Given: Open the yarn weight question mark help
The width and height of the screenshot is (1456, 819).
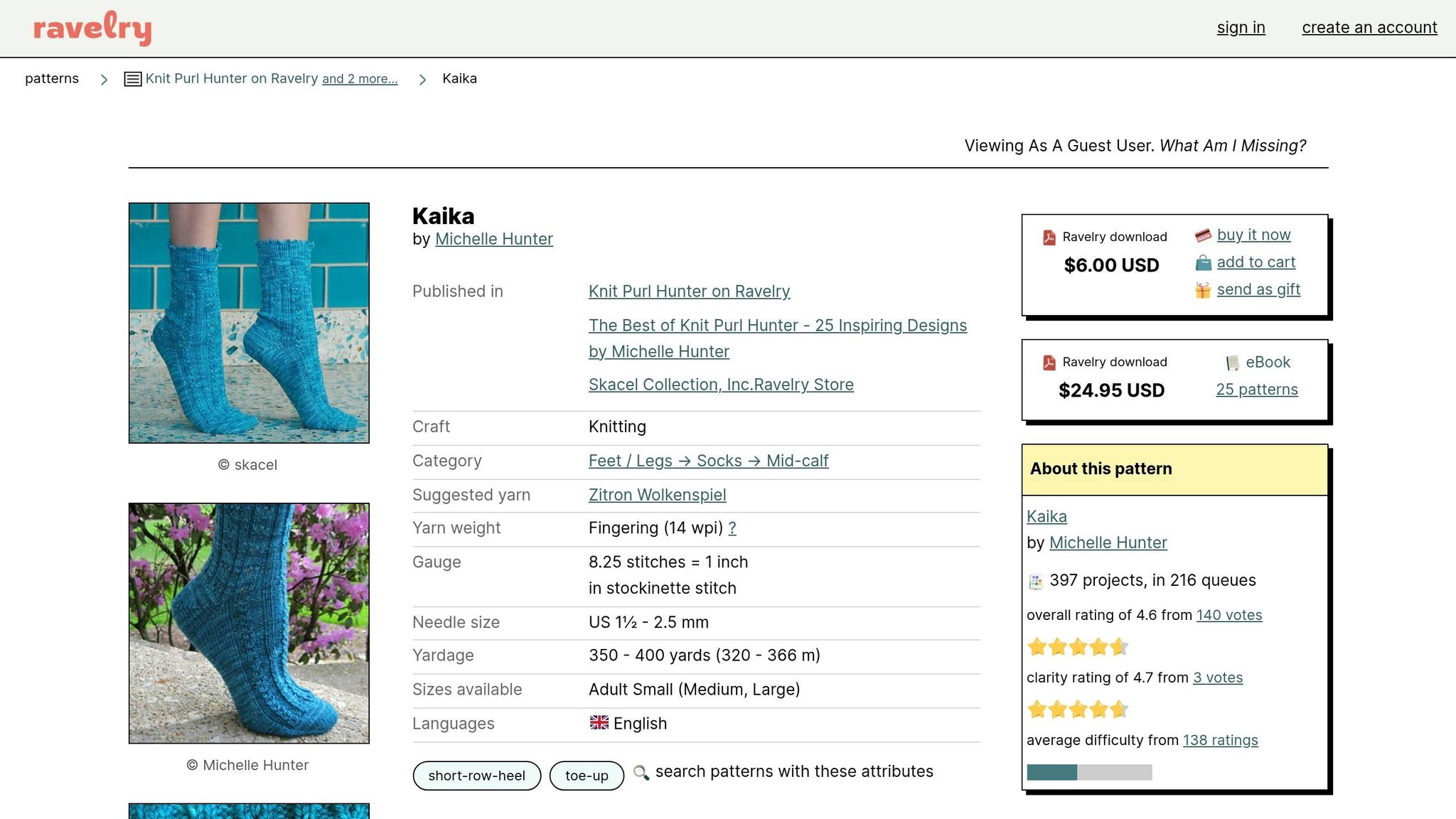Looking at the screenshot, I should (x=732, y=528).
